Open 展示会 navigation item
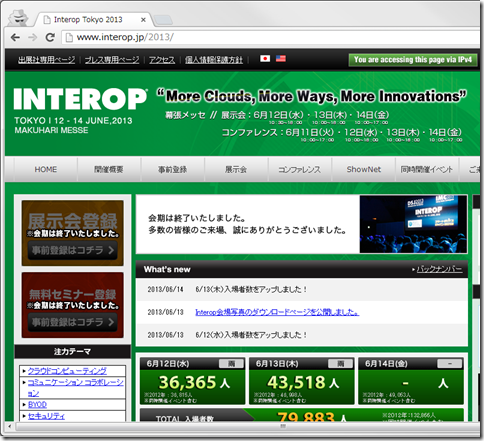This screenshot has height=441, width=484. [x=236, y=169]
